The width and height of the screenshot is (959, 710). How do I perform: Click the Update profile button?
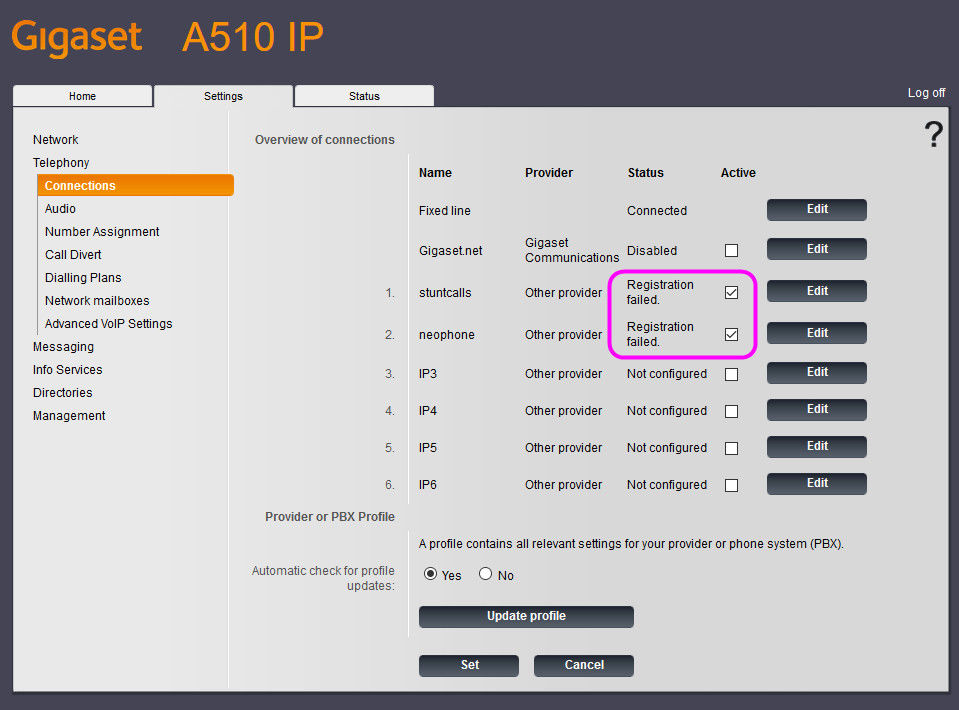tap(526, 616)
